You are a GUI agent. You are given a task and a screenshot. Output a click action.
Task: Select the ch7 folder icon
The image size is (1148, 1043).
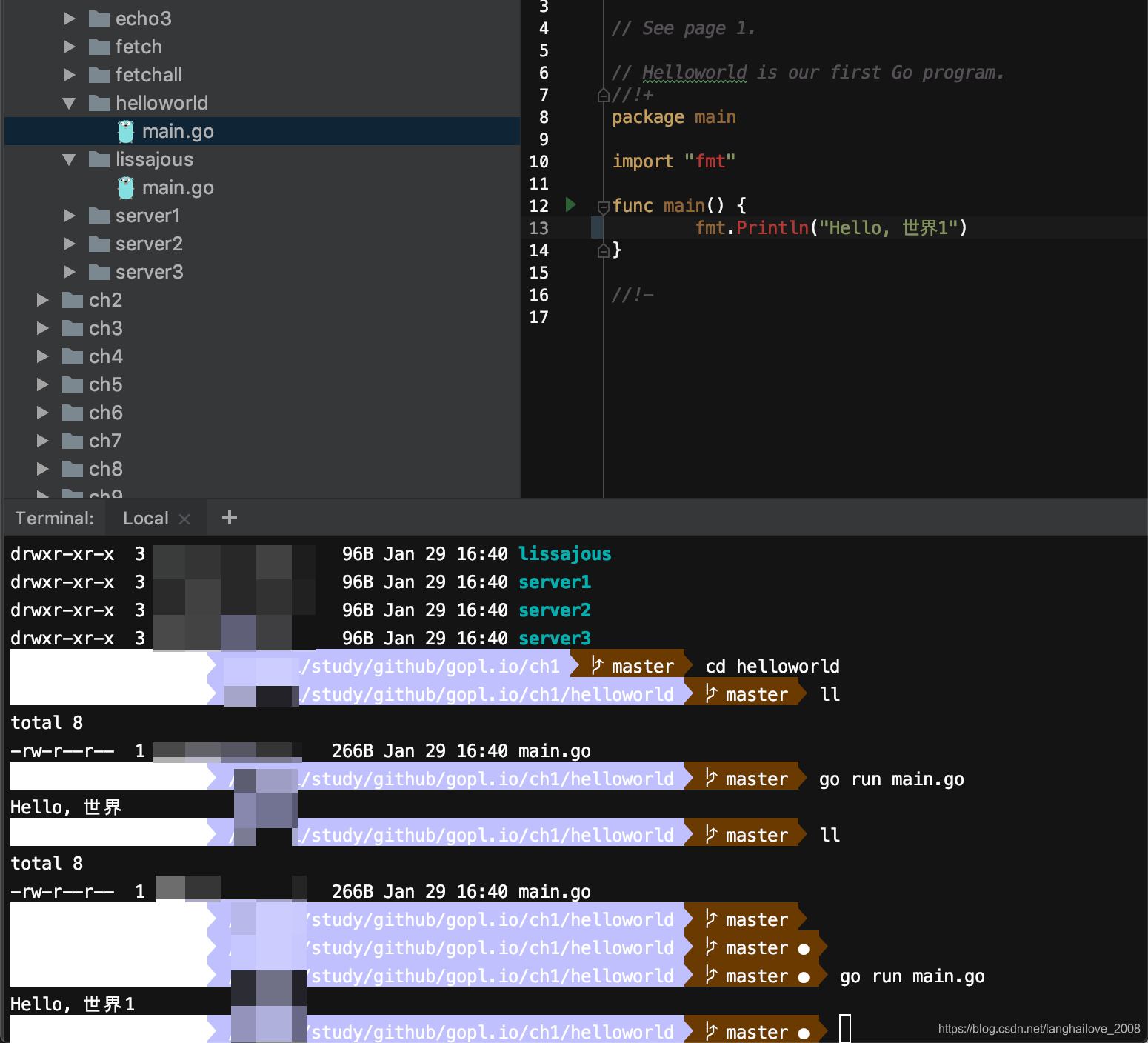click(73, 441)
